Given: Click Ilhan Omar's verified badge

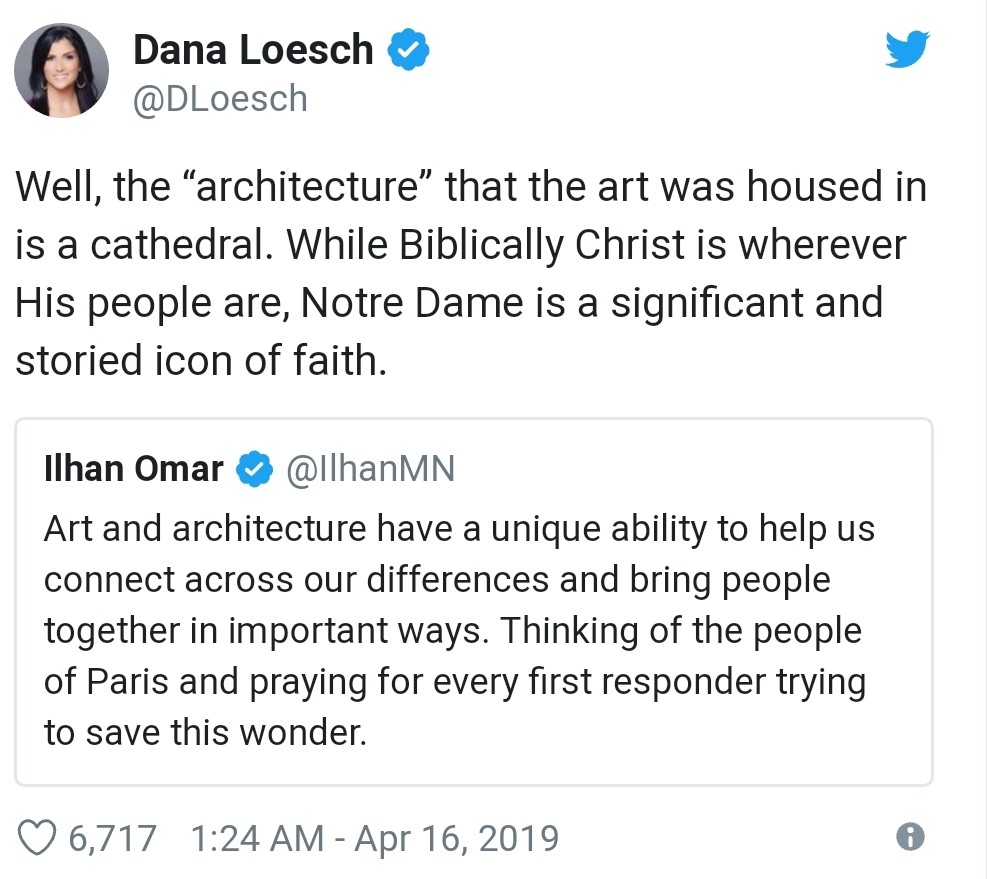Looking at the screenshot, I should (x=254, y=469).
